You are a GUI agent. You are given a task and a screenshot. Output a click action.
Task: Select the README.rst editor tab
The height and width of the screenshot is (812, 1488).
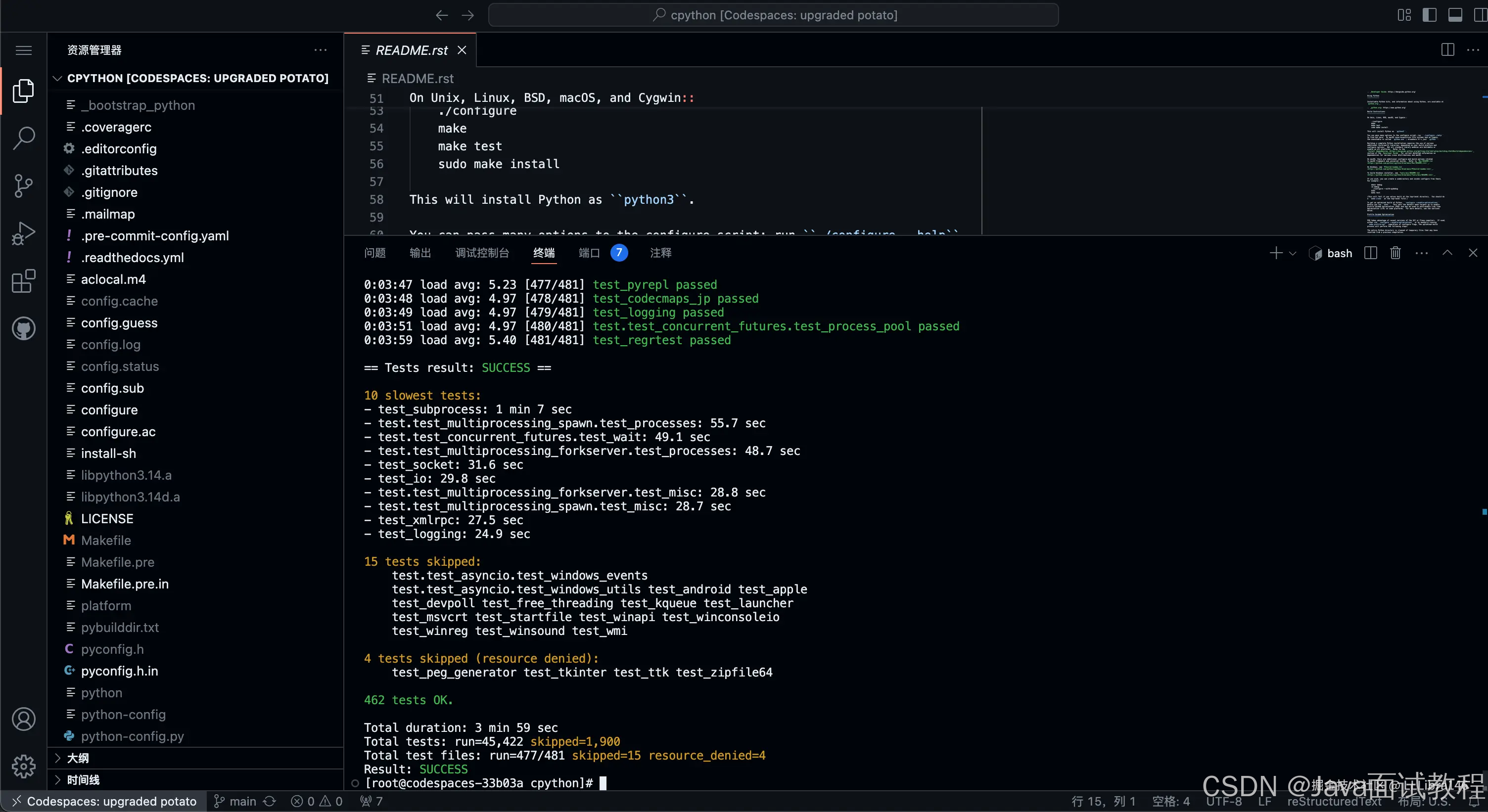point(411,50)
